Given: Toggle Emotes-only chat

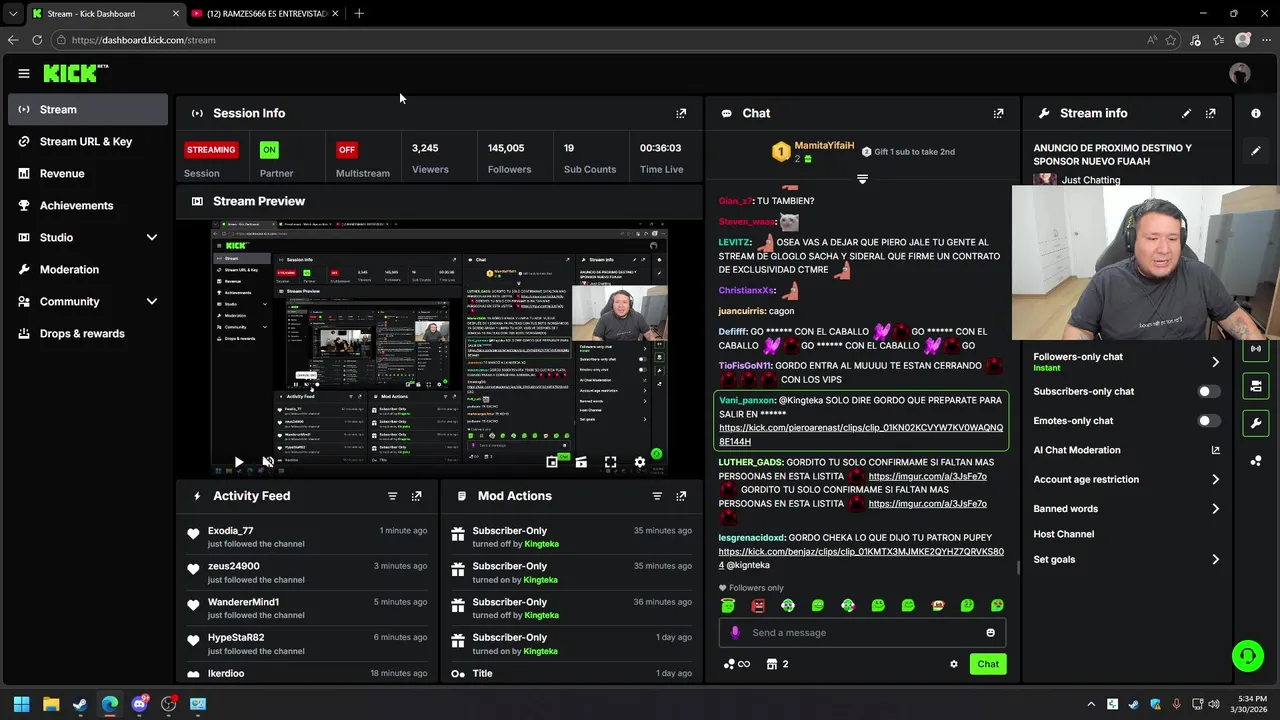Looking at the screenshot, I should [x=1209, y=421].
